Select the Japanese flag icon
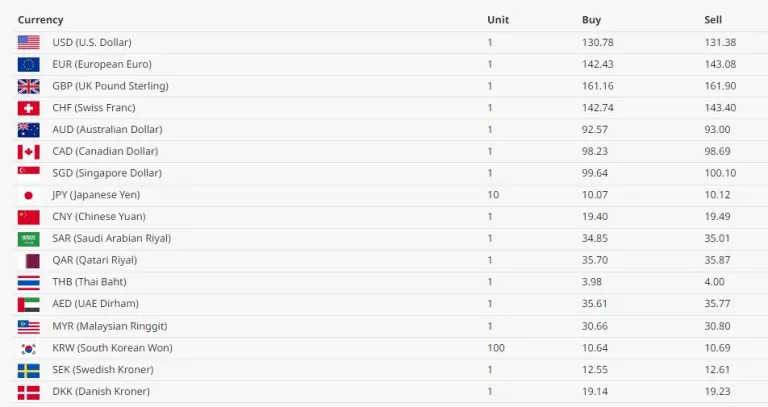 coord(28,195)
